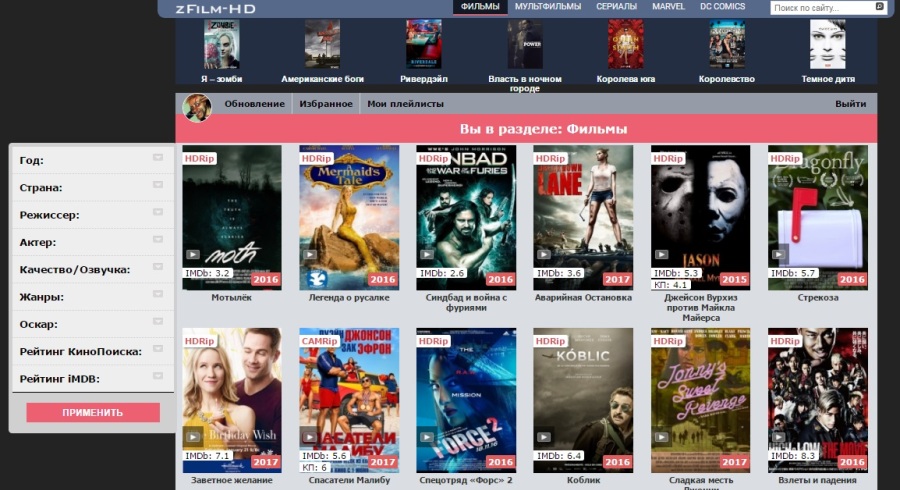Click the play icon on Спецотряд «Форс» 2 poster

coord(427,437)
